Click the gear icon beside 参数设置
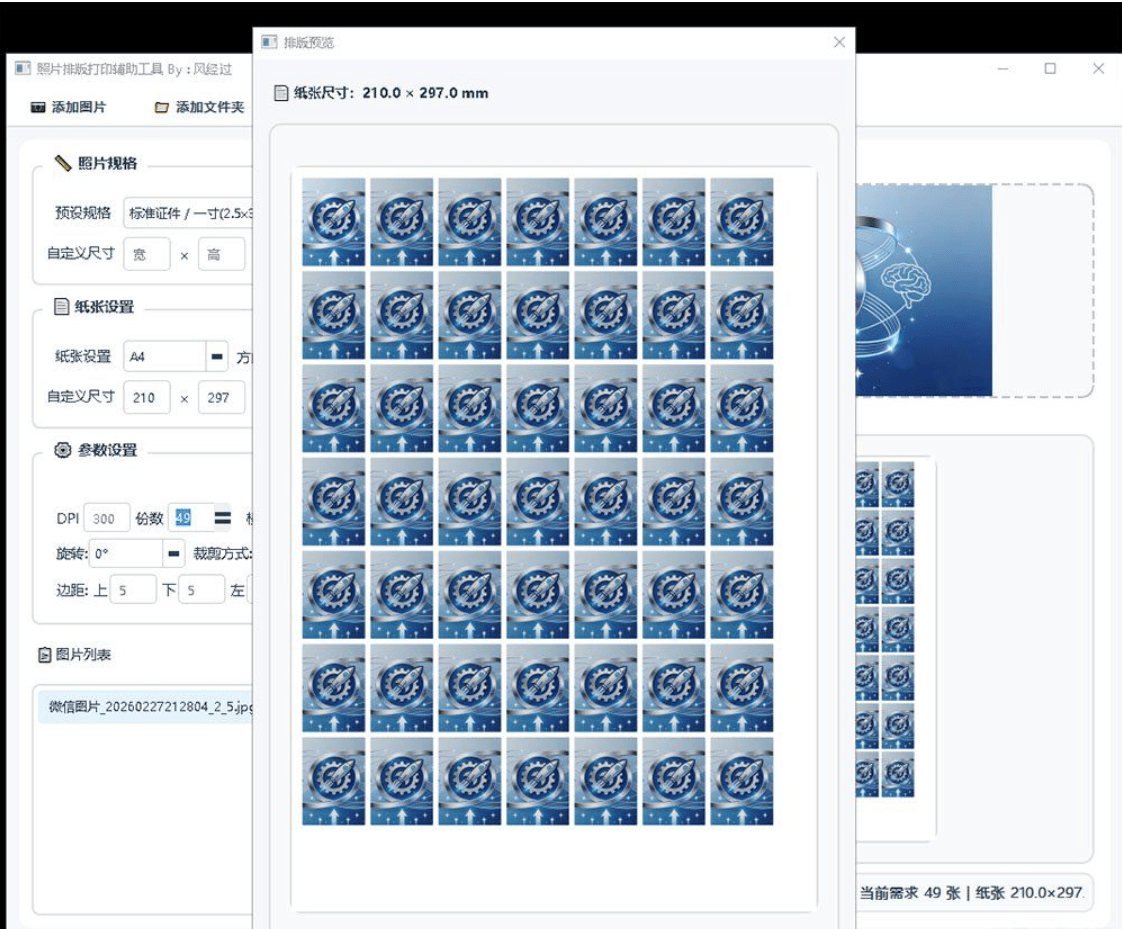 [x=63, y=450]
